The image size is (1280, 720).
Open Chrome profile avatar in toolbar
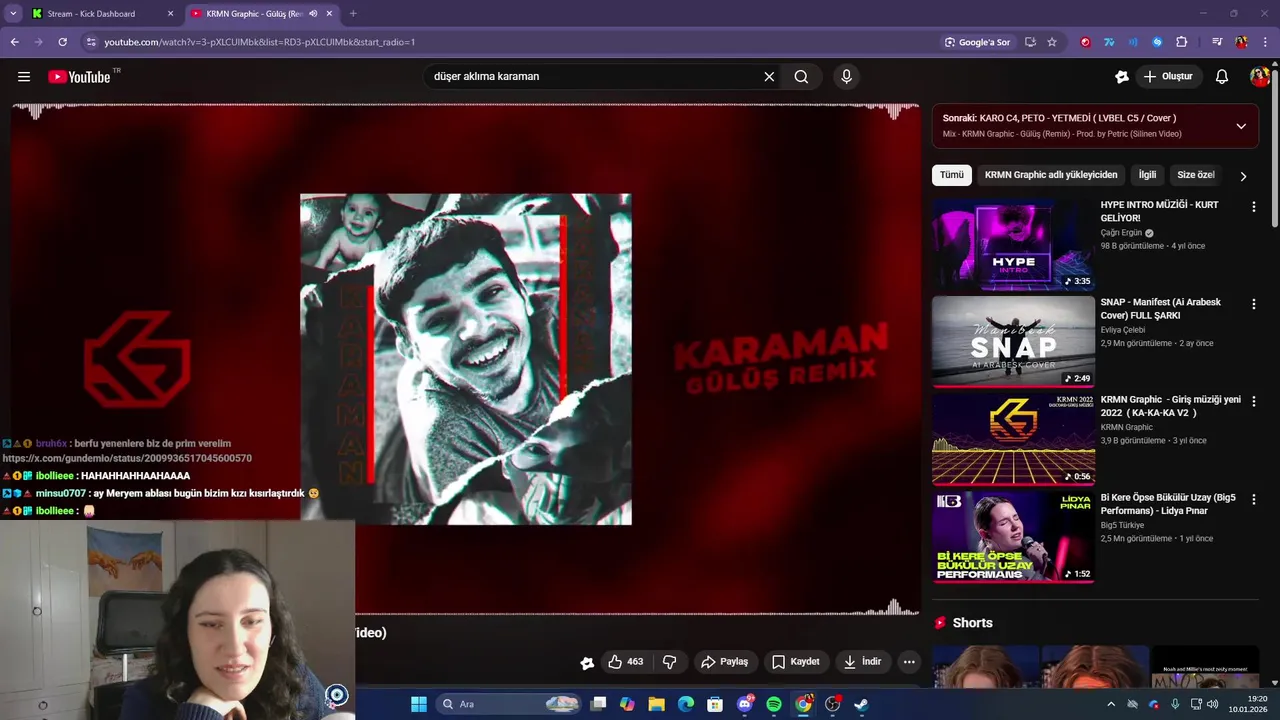pyautogui.click(x=1241, y=42)
